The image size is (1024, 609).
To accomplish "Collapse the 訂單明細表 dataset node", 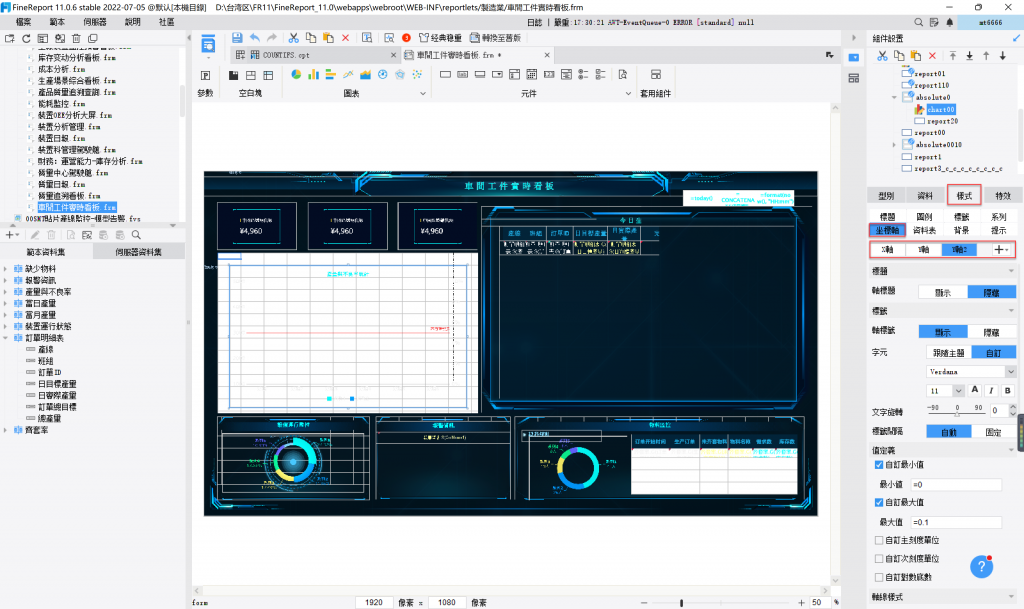I will pos(5,338).
